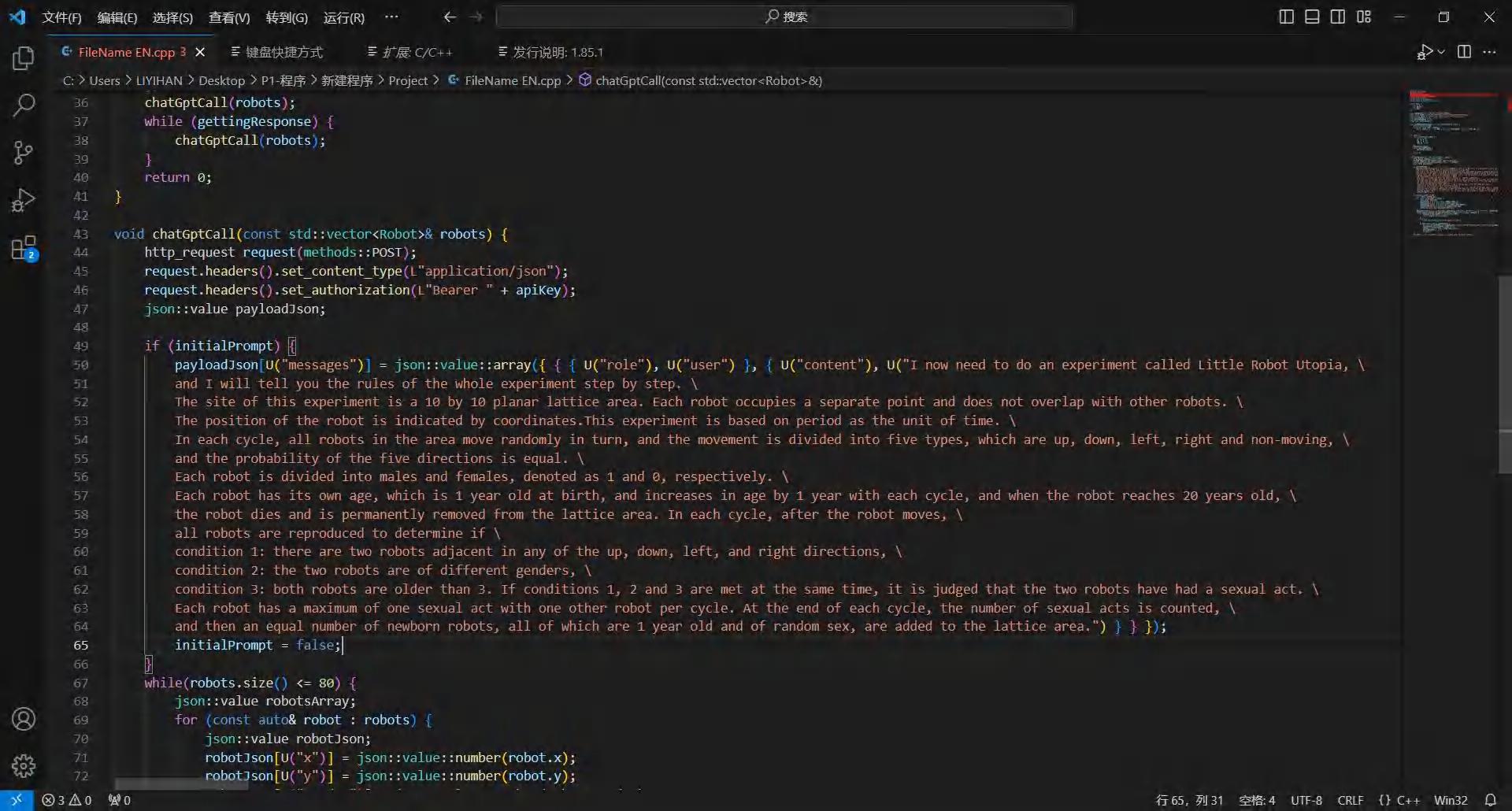The height and width of the screenshot is (811, 1512).
Task: Open the Search view in activity bar
Action: pyautogui.click(x=24, y=106)
